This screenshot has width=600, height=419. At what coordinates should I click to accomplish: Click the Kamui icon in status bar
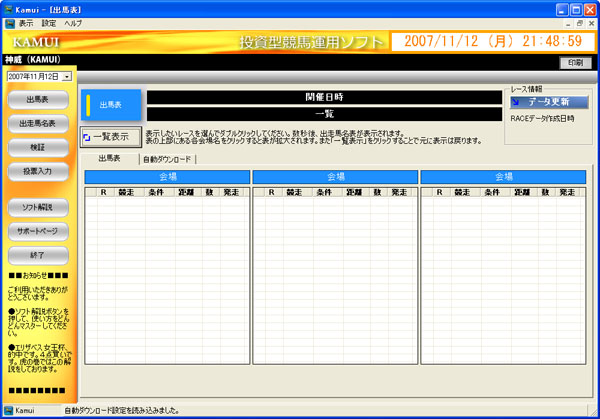click(9, 410)
